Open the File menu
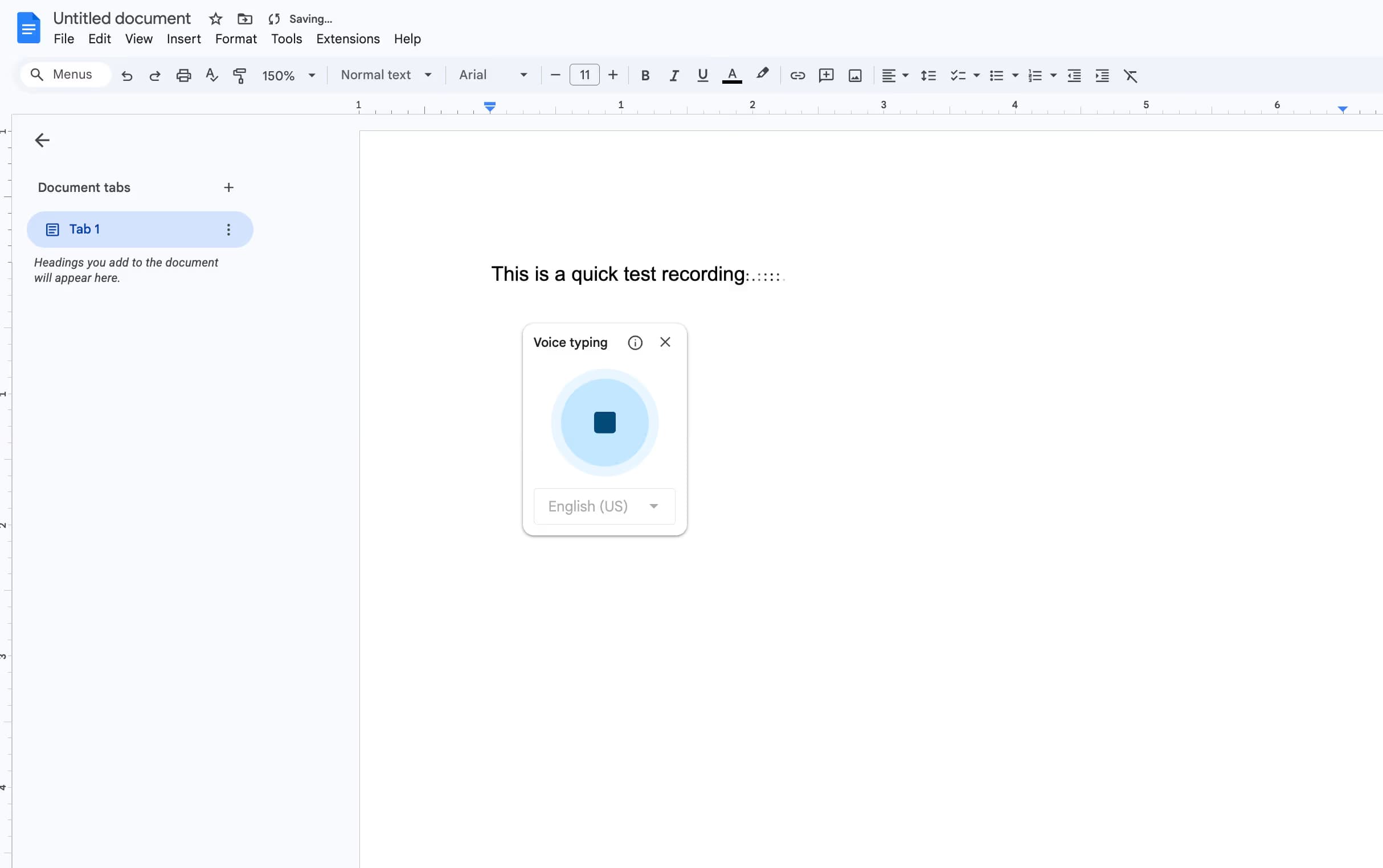Viewport: 1383px width, 868px height. coord(64,39)
